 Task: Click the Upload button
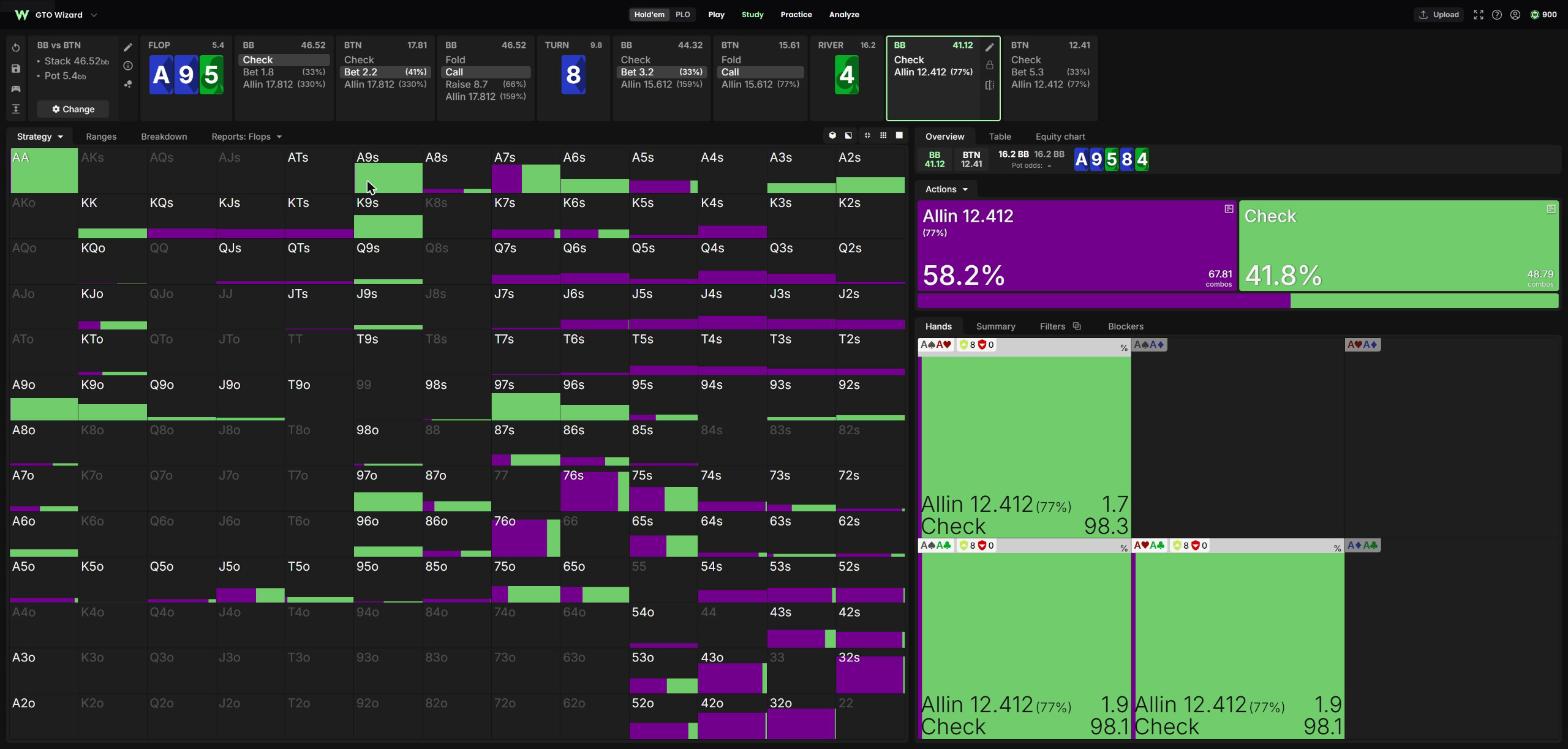(1438, 15)
